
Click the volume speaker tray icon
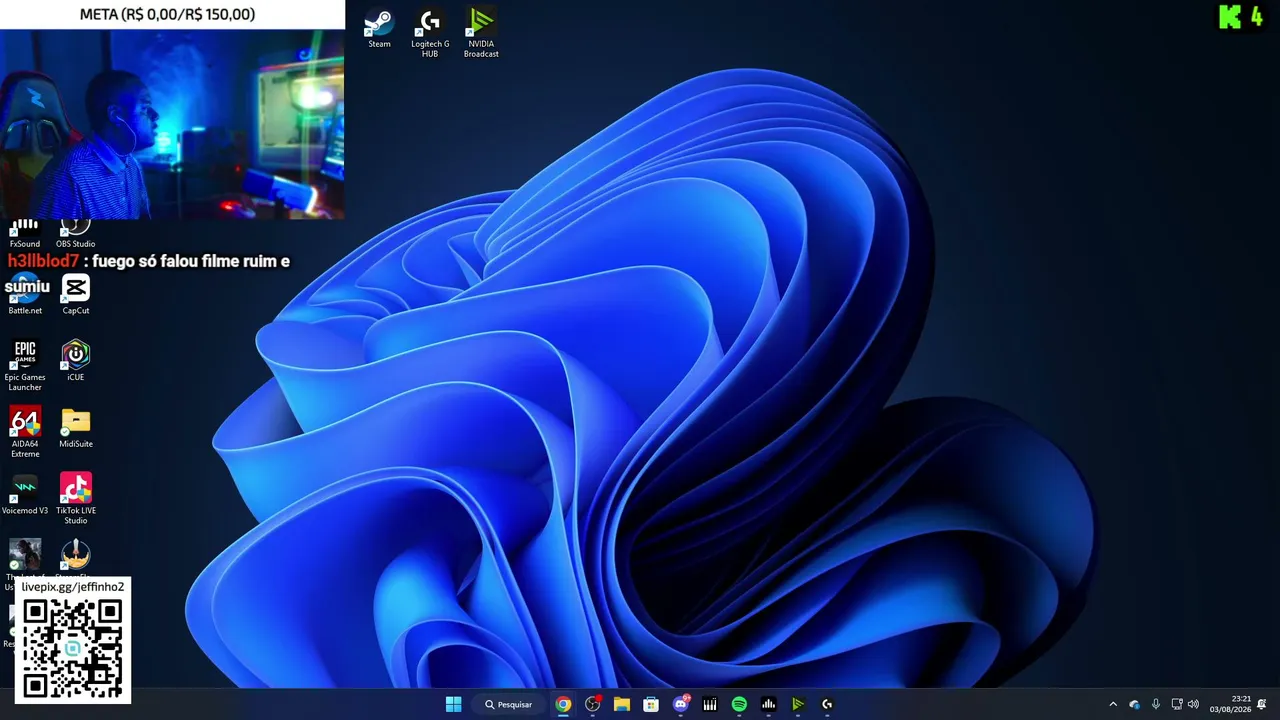pyautogui.click(x=1193, y=704)
